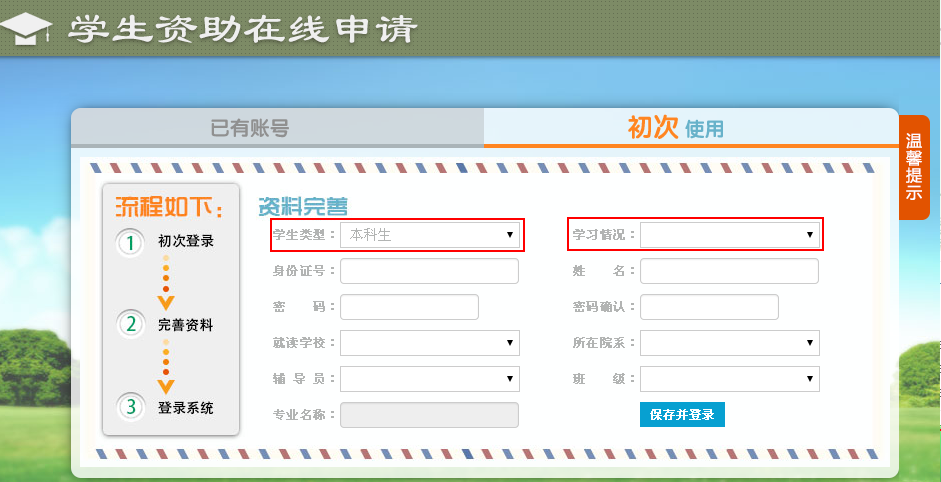Click the 保存并登录 button

[682, 414]
